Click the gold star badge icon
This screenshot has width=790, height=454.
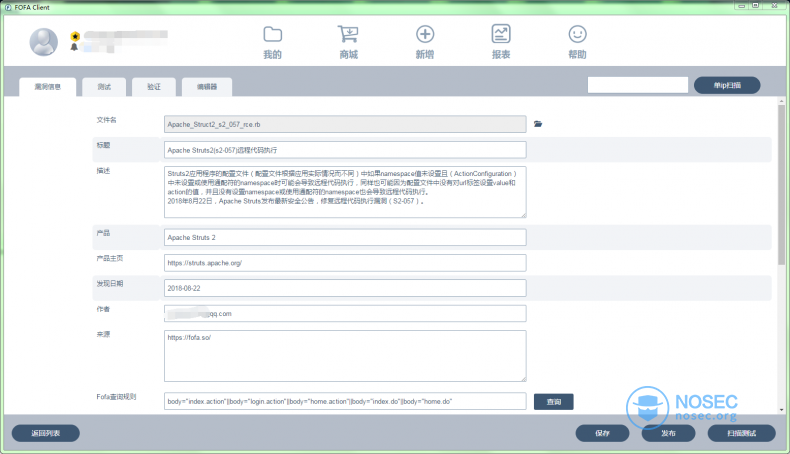coord(75,36)
